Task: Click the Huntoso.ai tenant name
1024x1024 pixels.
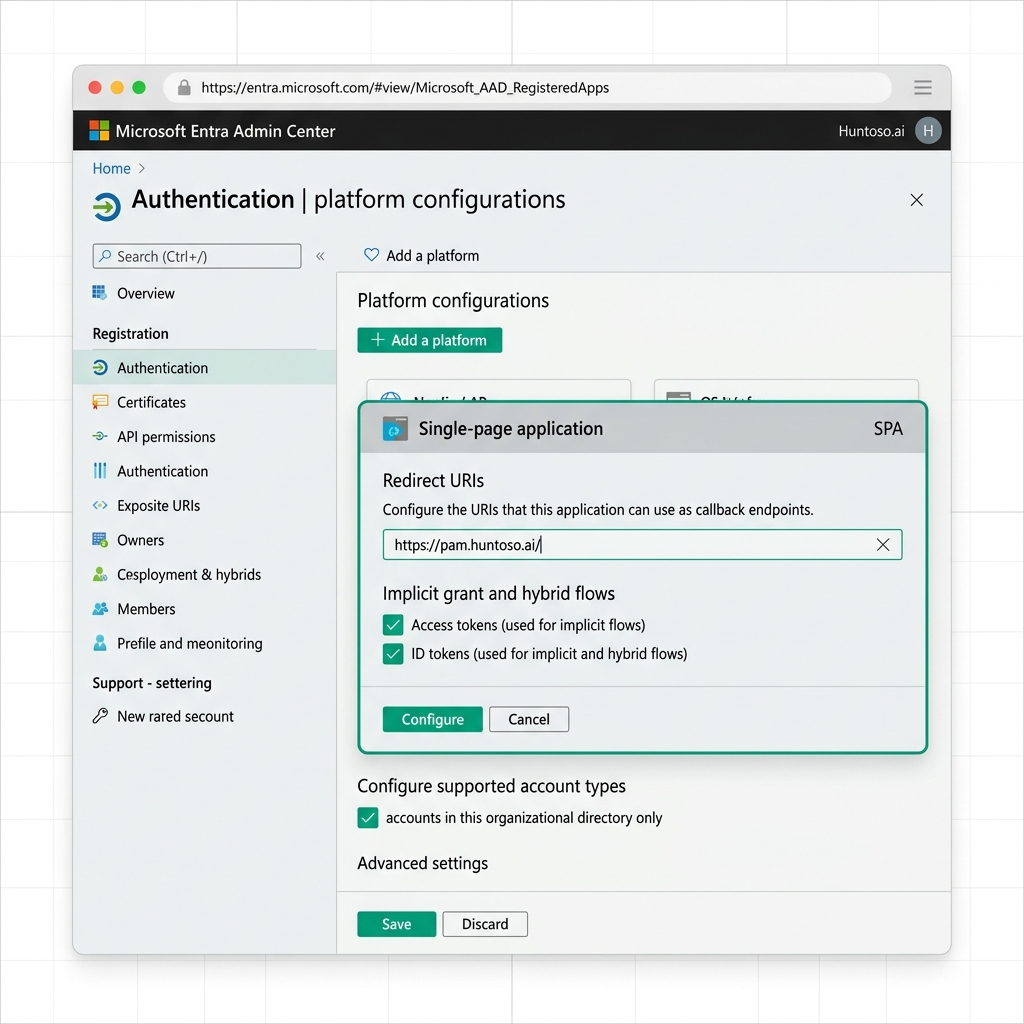Action: [x=871, y=131]
